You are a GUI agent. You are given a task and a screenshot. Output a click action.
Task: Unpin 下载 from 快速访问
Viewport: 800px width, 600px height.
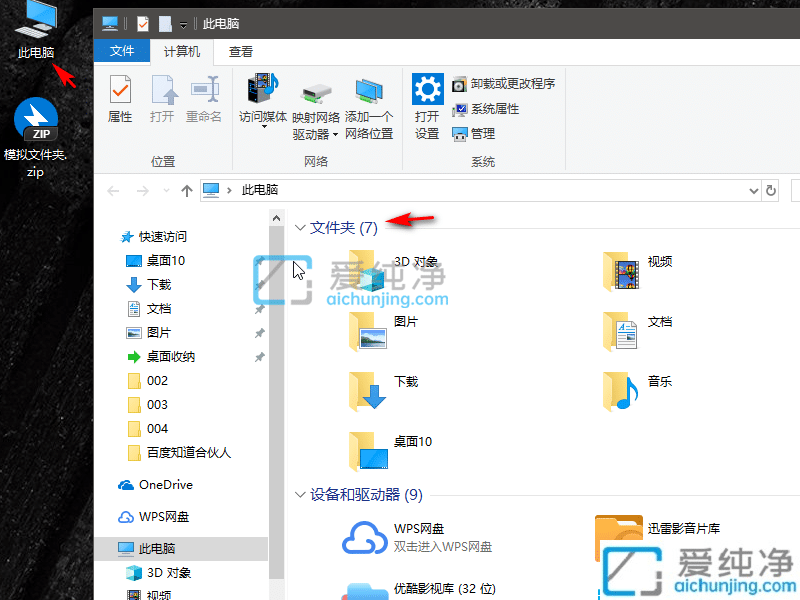(259, 285)
